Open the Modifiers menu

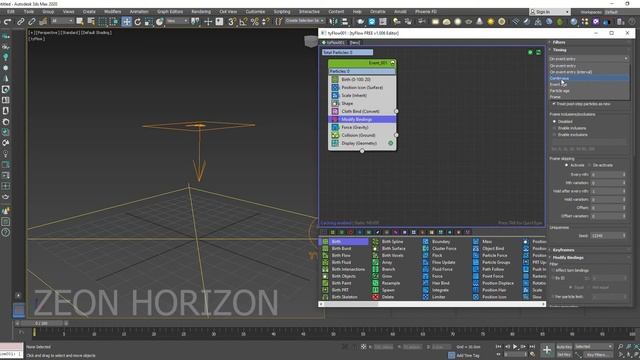(x=112, y=12)
